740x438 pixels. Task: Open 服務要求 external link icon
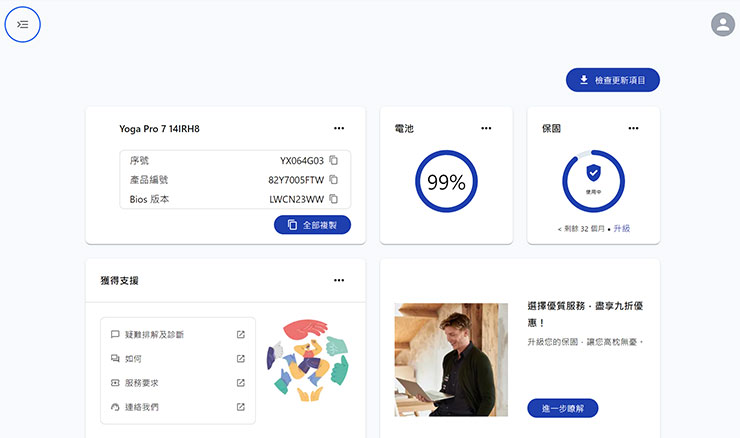click(241, 383)
